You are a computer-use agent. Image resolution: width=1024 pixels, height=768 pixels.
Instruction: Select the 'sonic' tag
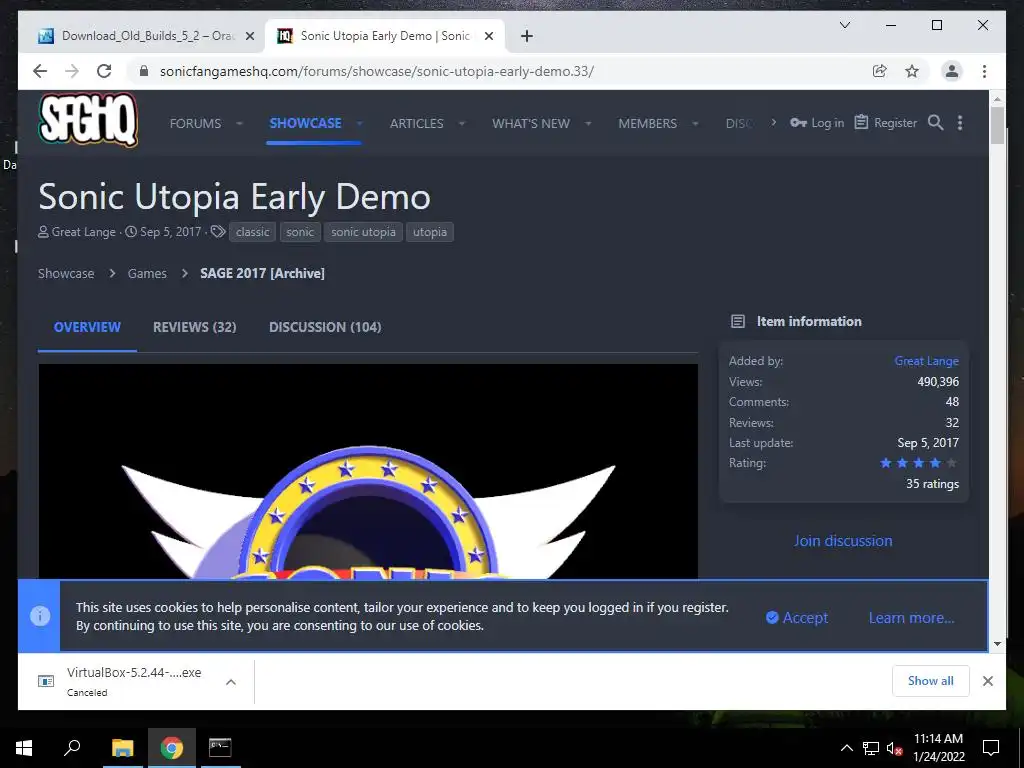pyautogui.click(x=300, y=232)
